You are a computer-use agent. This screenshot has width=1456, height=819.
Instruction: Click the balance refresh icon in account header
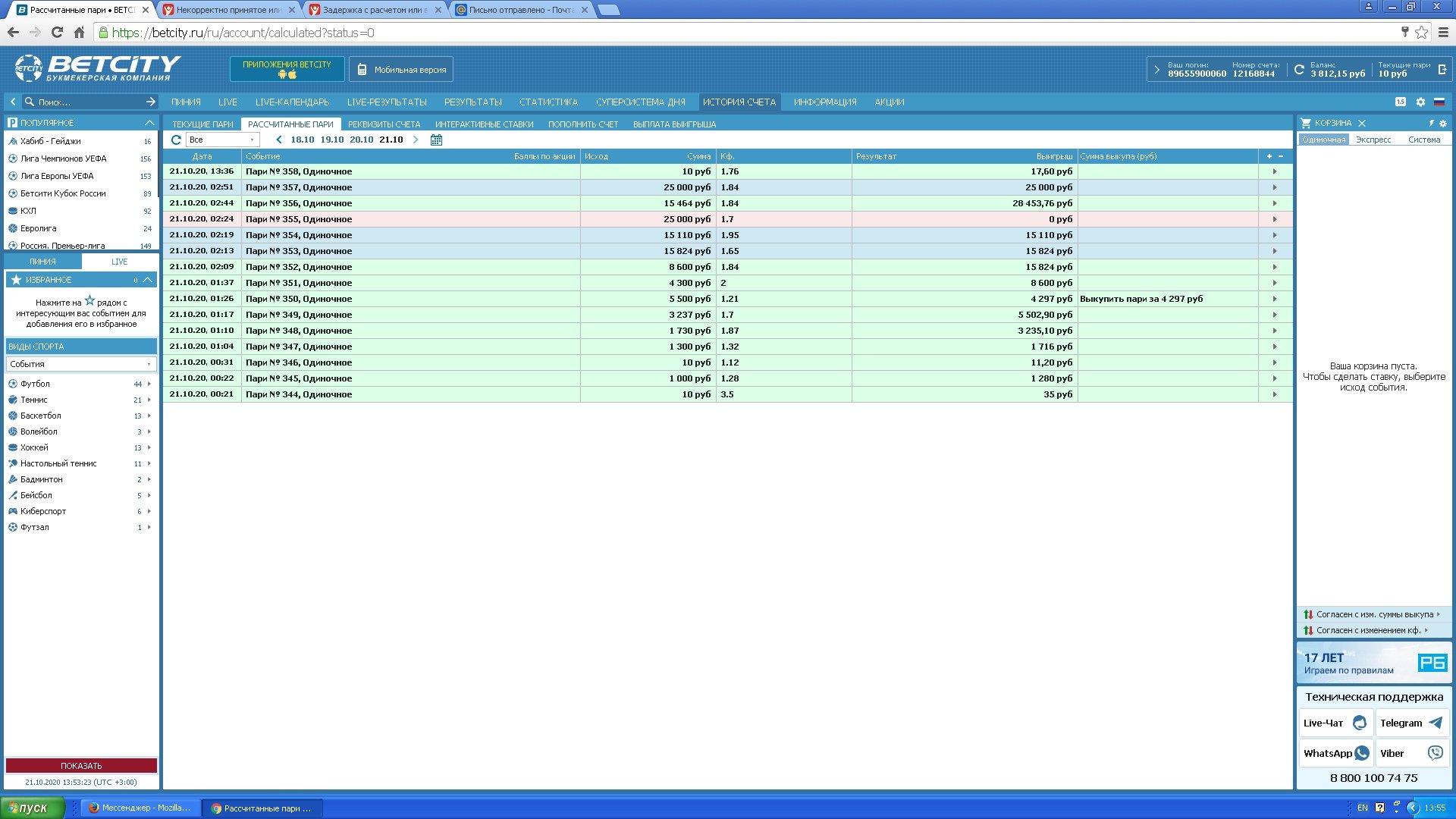pyautogui.click(x=1299, y=70)
